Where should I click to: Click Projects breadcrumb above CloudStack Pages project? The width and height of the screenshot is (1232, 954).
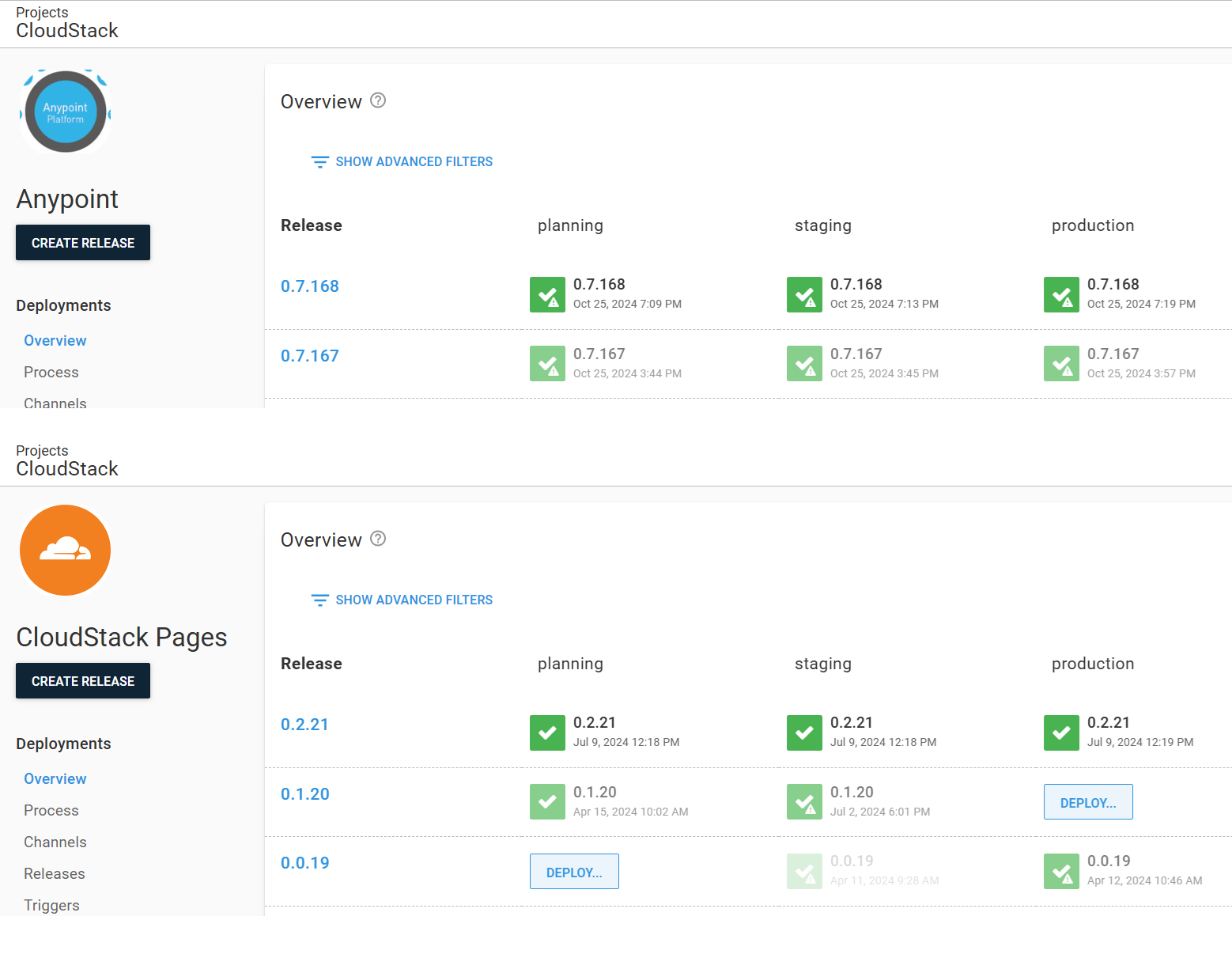(x=42, y=451)
